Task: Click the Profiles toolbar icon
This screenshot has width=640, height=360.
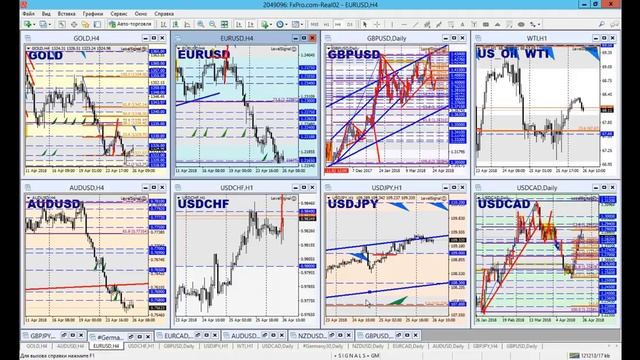Action: pos(43,24)
